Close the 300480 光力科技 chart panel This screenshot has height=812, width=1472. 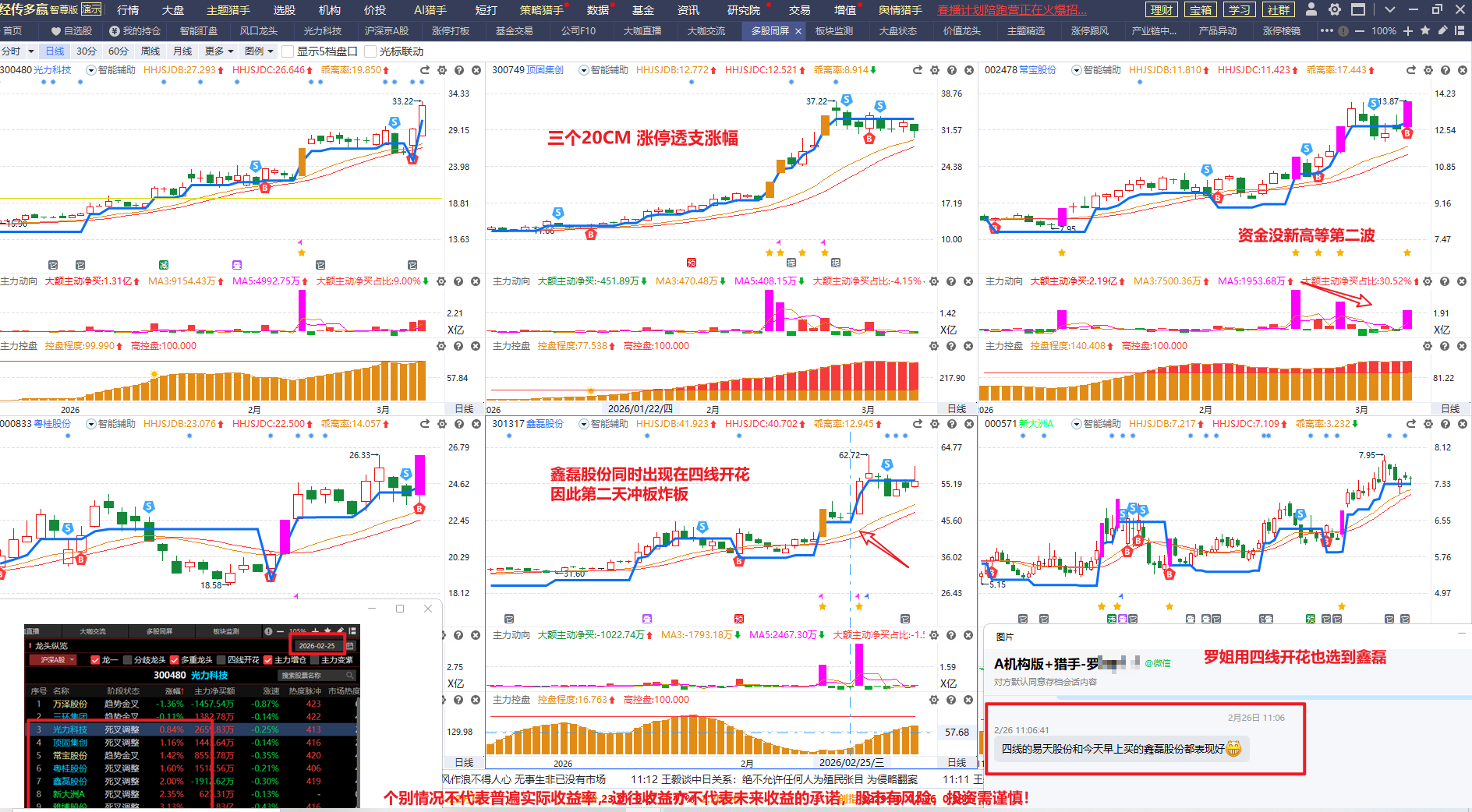476,70
